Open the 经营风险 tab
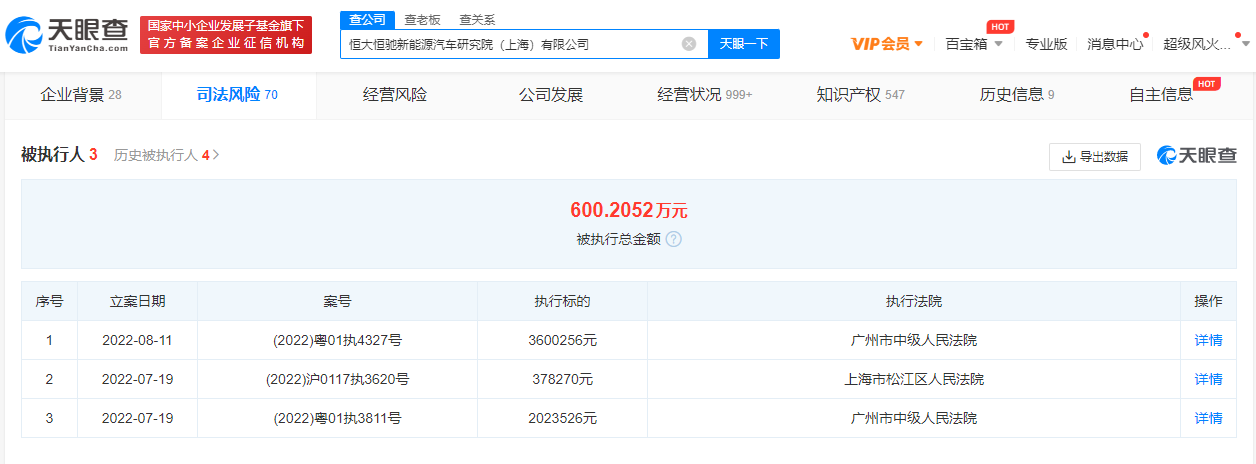This screenshot has width=1256, height=464. pos(395,95)
